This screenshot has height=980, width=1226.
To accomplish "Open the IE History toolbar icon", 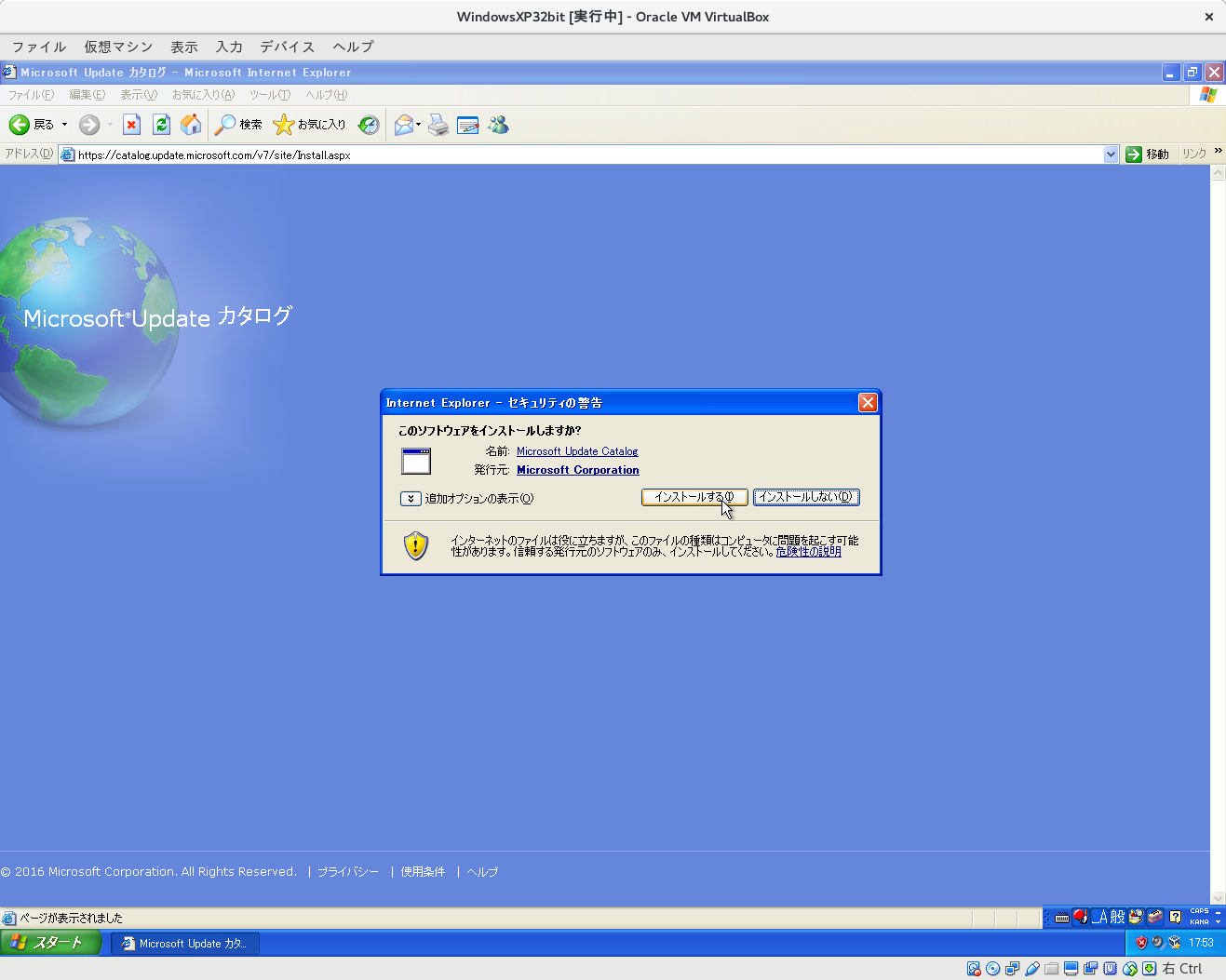I will pos(369,125).
